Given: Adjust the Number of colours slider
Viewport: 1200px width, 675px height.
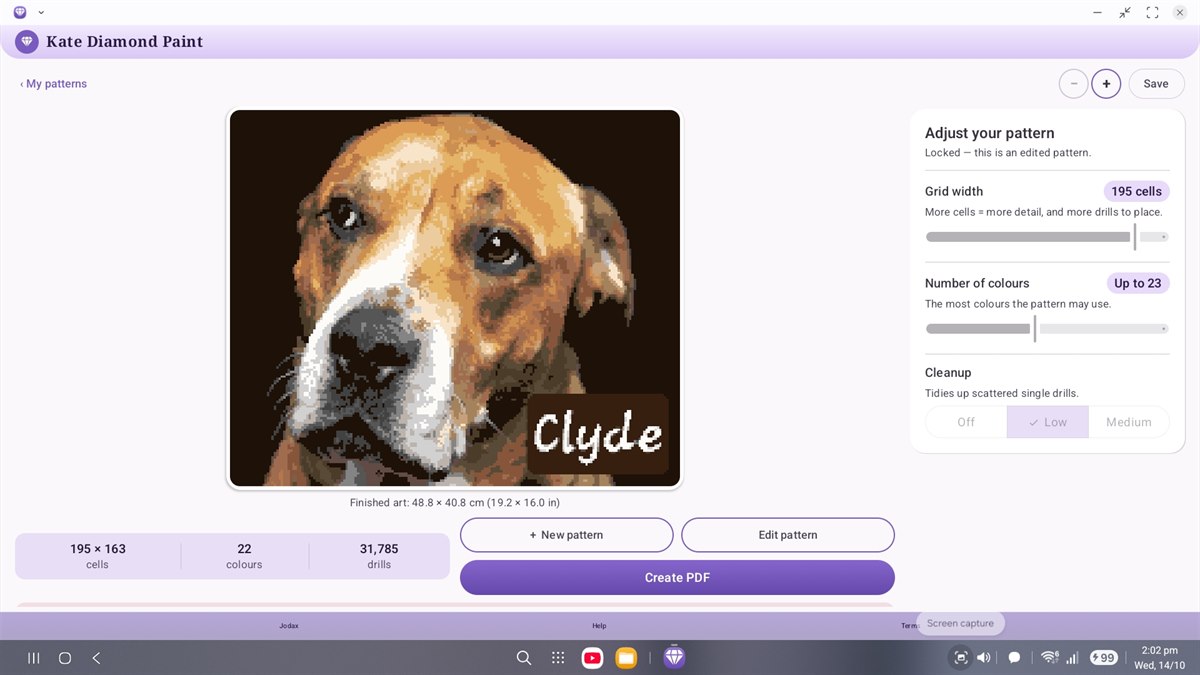Looking at the screenshot, I should 1047,329.
